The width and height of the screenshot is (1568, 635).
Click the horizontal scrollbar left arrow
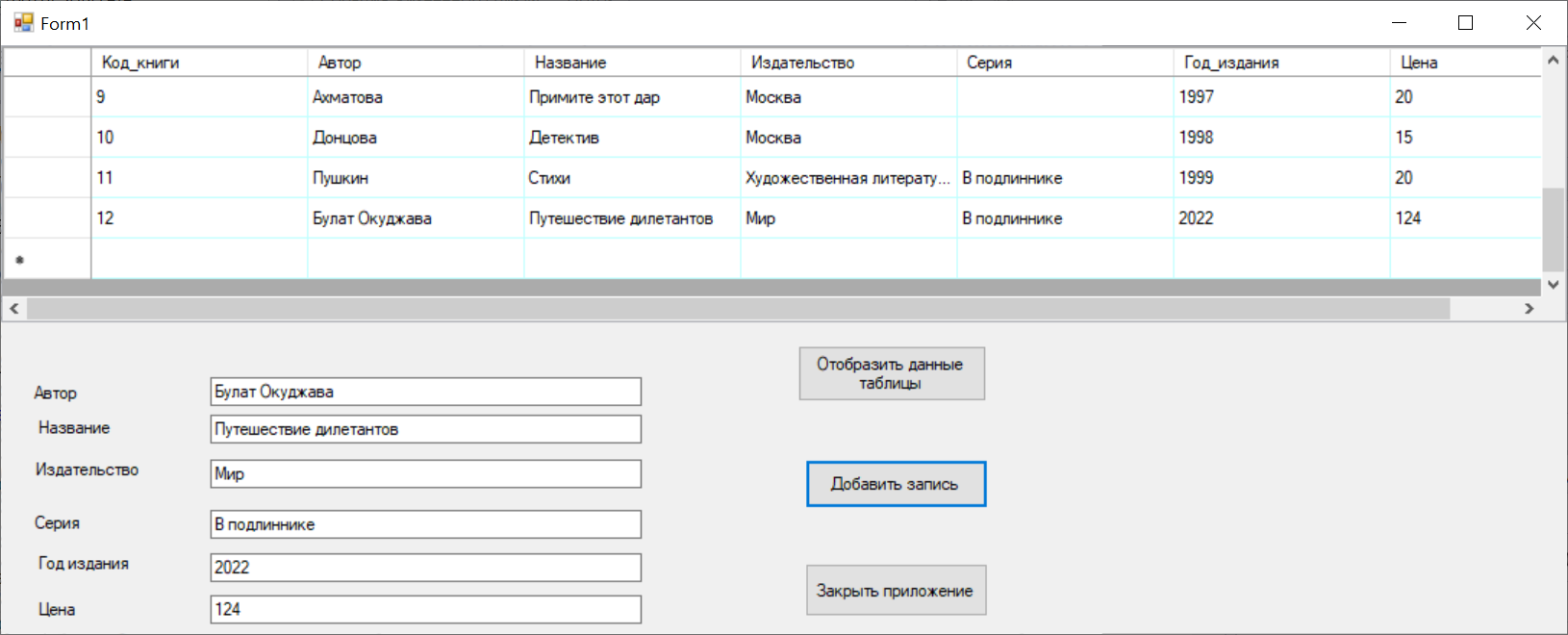tap(13, 309)
